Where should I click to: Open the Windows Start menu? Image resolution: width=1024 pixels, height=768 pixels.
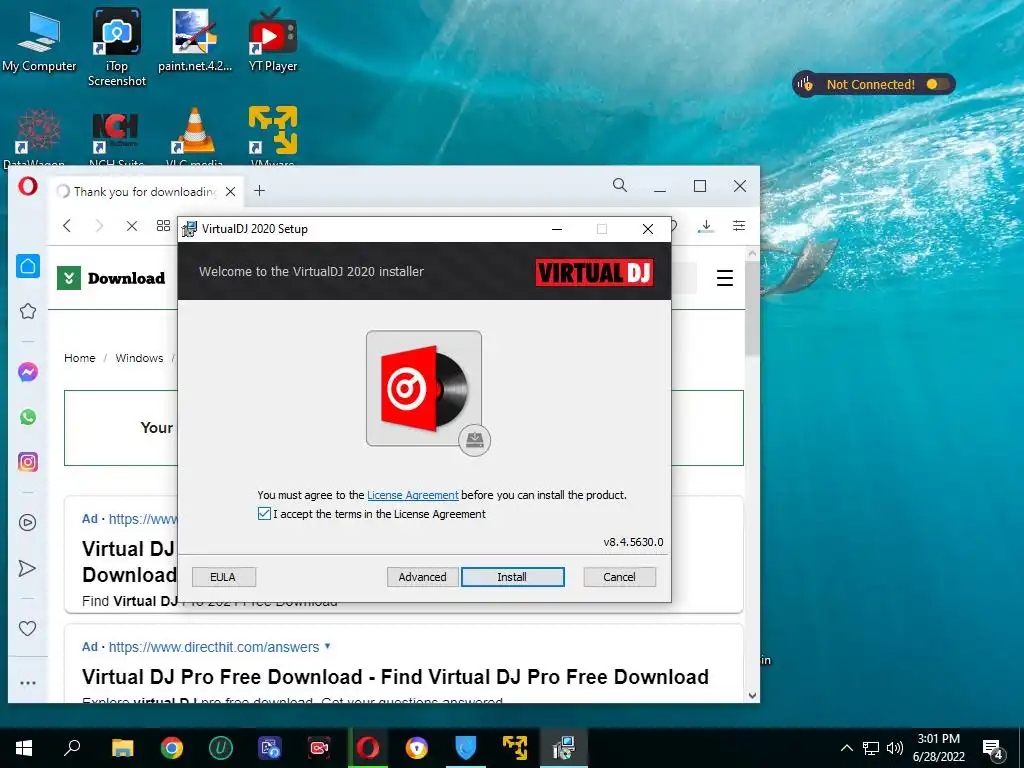[24, 748]
